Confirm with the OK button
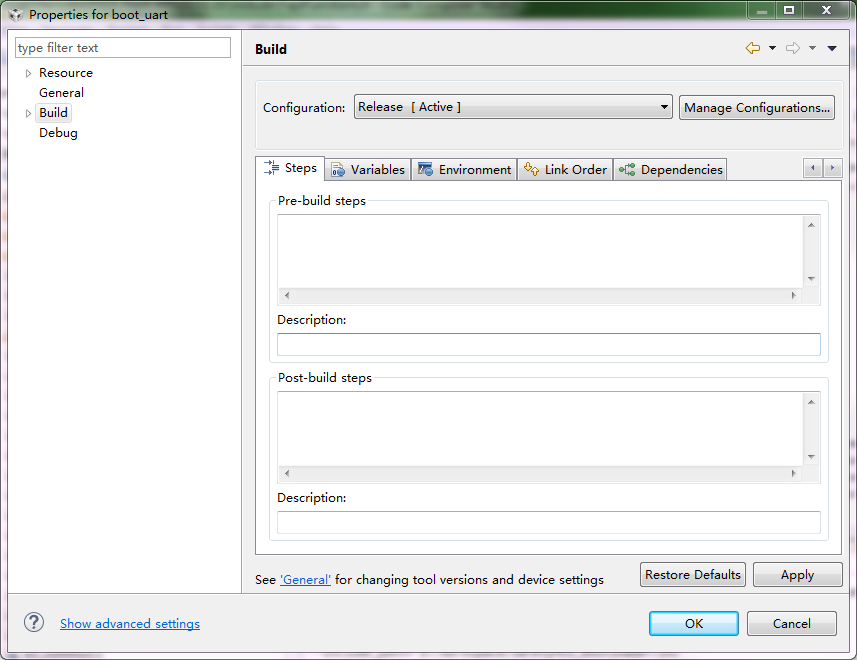The width and height of the screenshot is (857, 660). click(694, 623)
